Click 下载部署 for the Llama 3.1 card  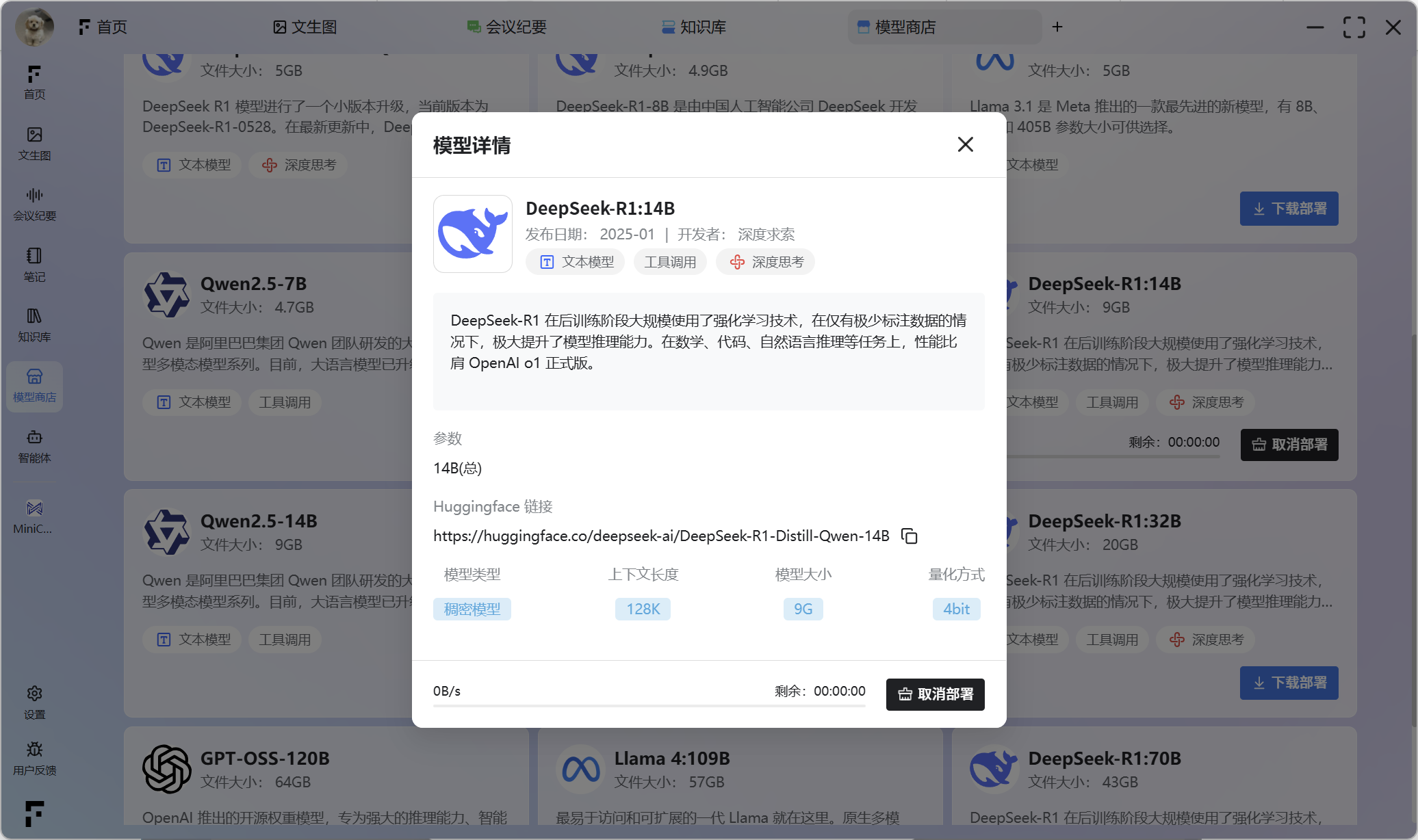point(1289,209)
